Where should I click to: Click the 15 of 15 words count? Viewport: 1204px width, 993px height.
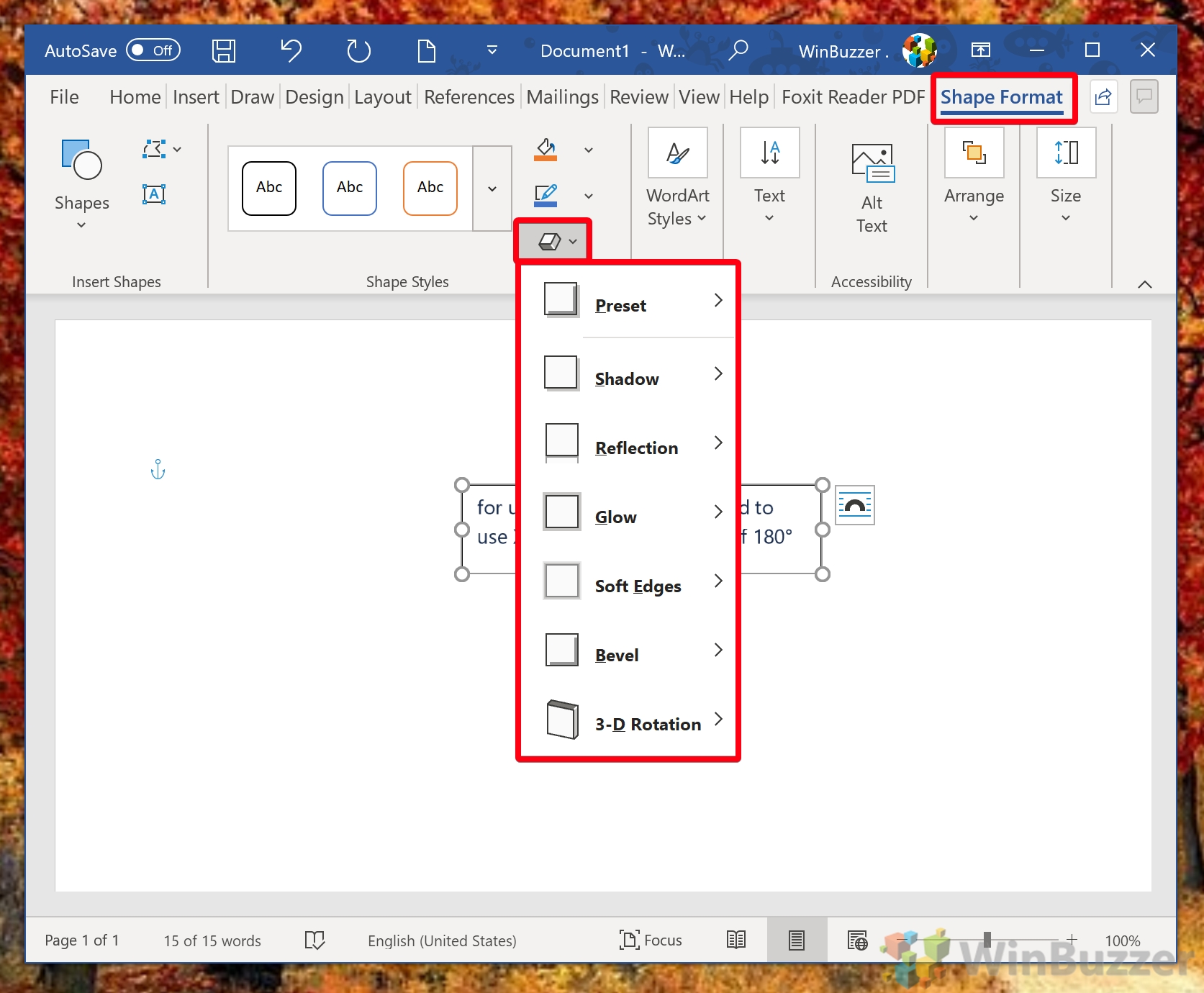coord(212,940)
